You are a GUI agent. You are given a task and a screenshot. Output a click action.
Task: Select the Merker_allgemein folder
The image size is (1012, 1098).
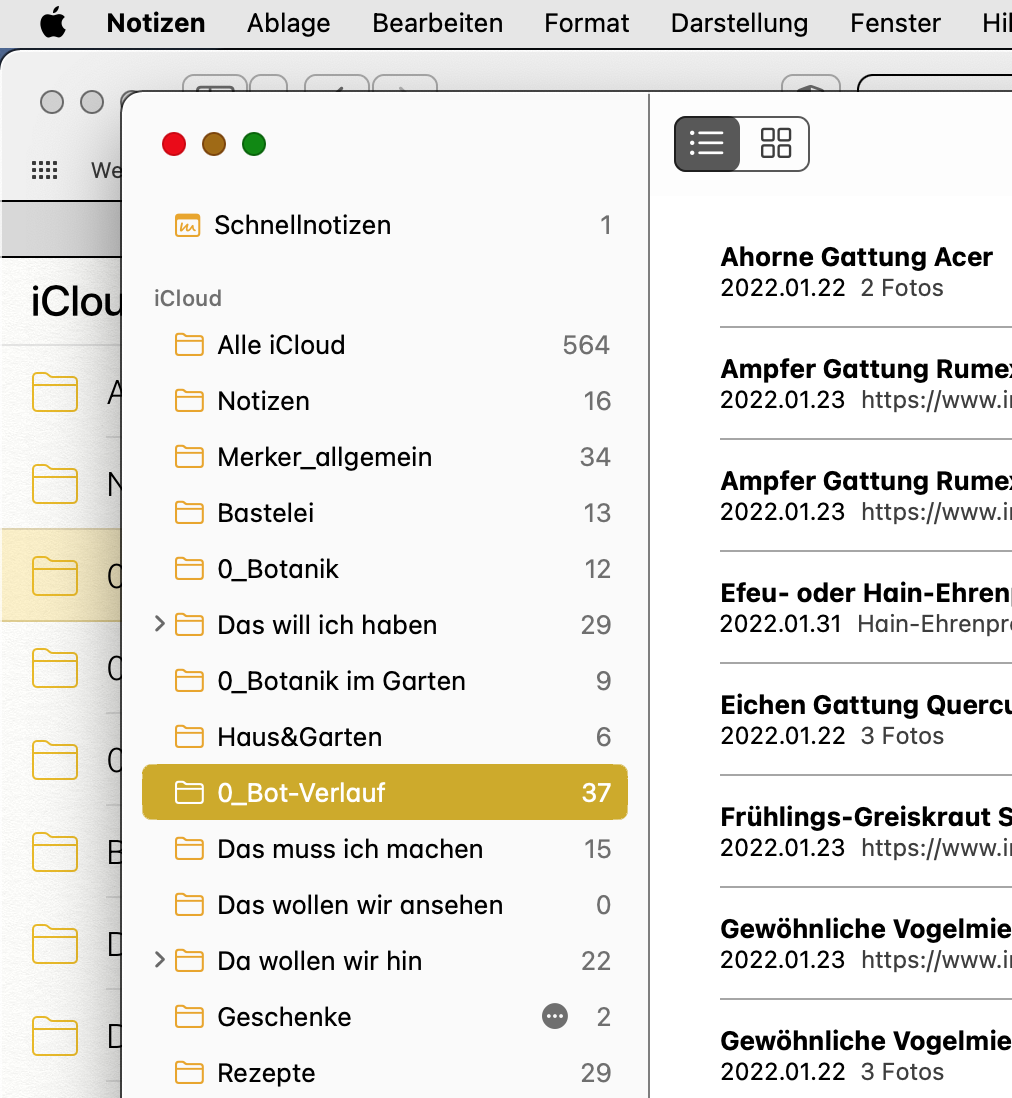pos(384,457)
